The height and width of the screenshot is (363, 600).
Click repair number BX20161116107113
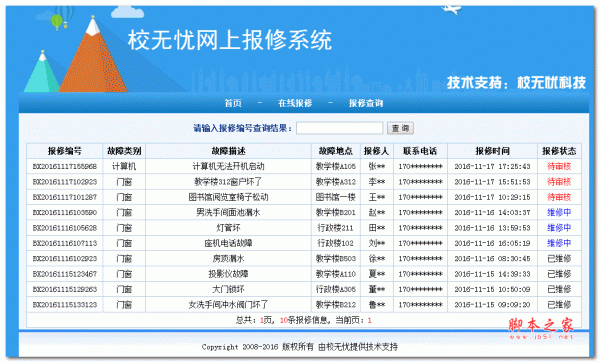coord(65,243)
